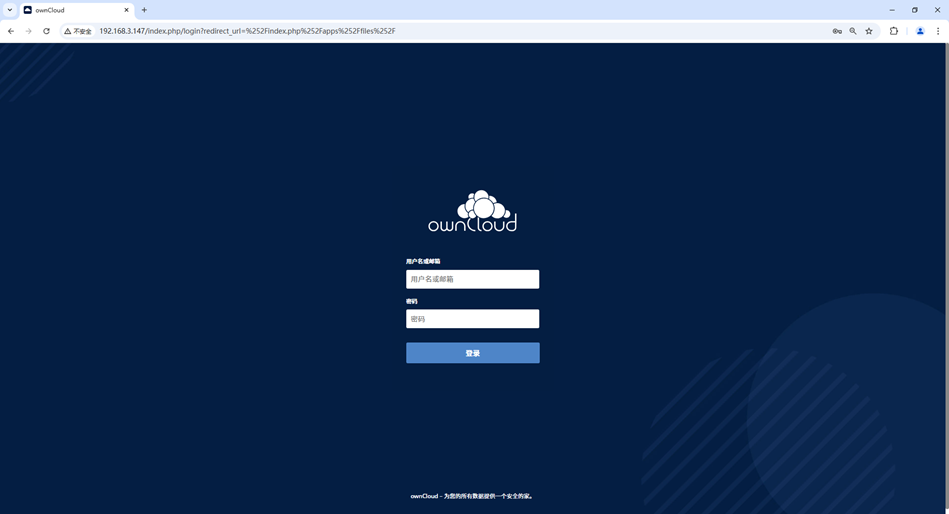Reload the page with the refresh icon
Screen dimensions: 949x514
[46, 31]
